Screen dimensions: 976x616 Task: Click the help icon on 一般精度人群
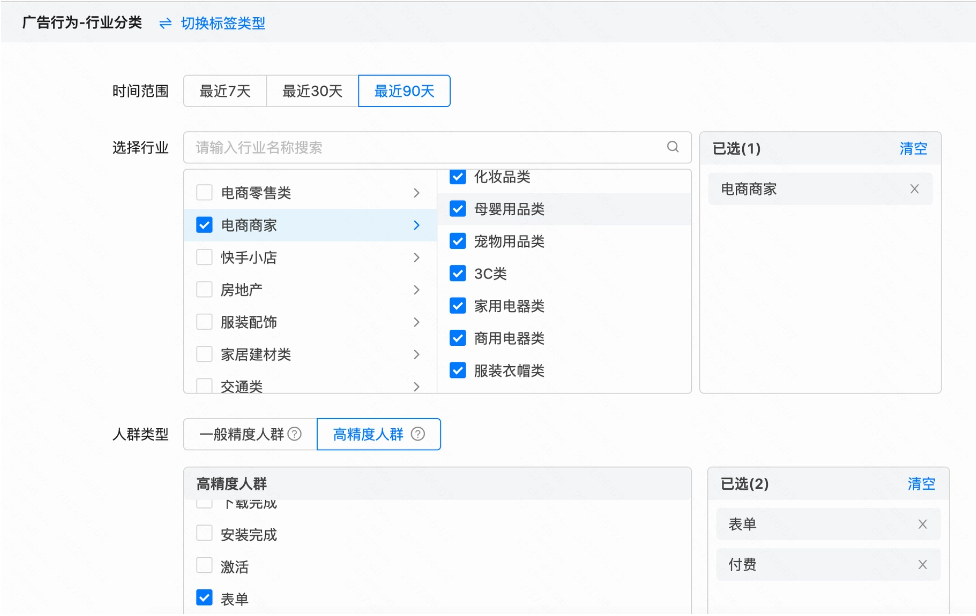click(293, 434)
